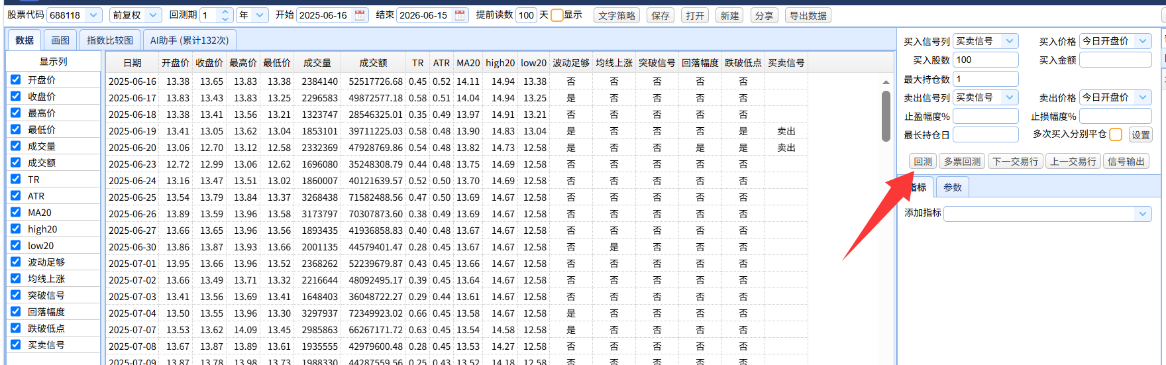Image resolution: width=1166 pixels, height=365 pixels.
Task: Click the 保存 button
Action: tap(660, 16)
